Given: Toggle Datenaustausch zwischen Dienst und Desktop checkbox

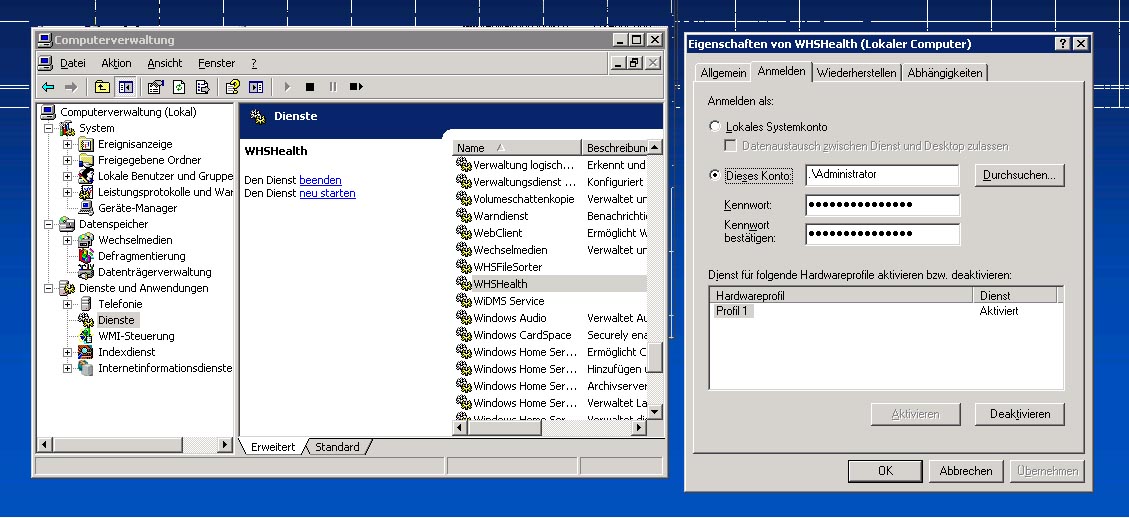Looking at the screenshot, I should [x=731, y=146].
